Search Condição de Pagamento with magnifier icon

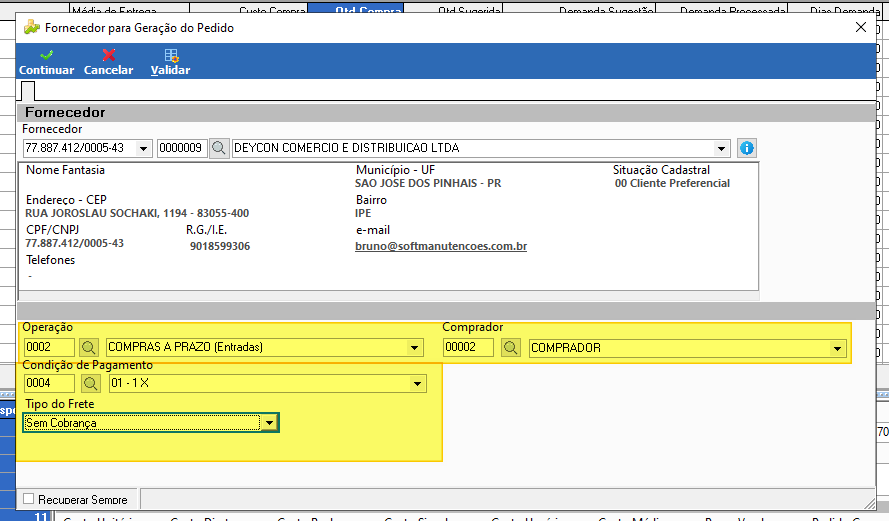click(x=90, y=383)
